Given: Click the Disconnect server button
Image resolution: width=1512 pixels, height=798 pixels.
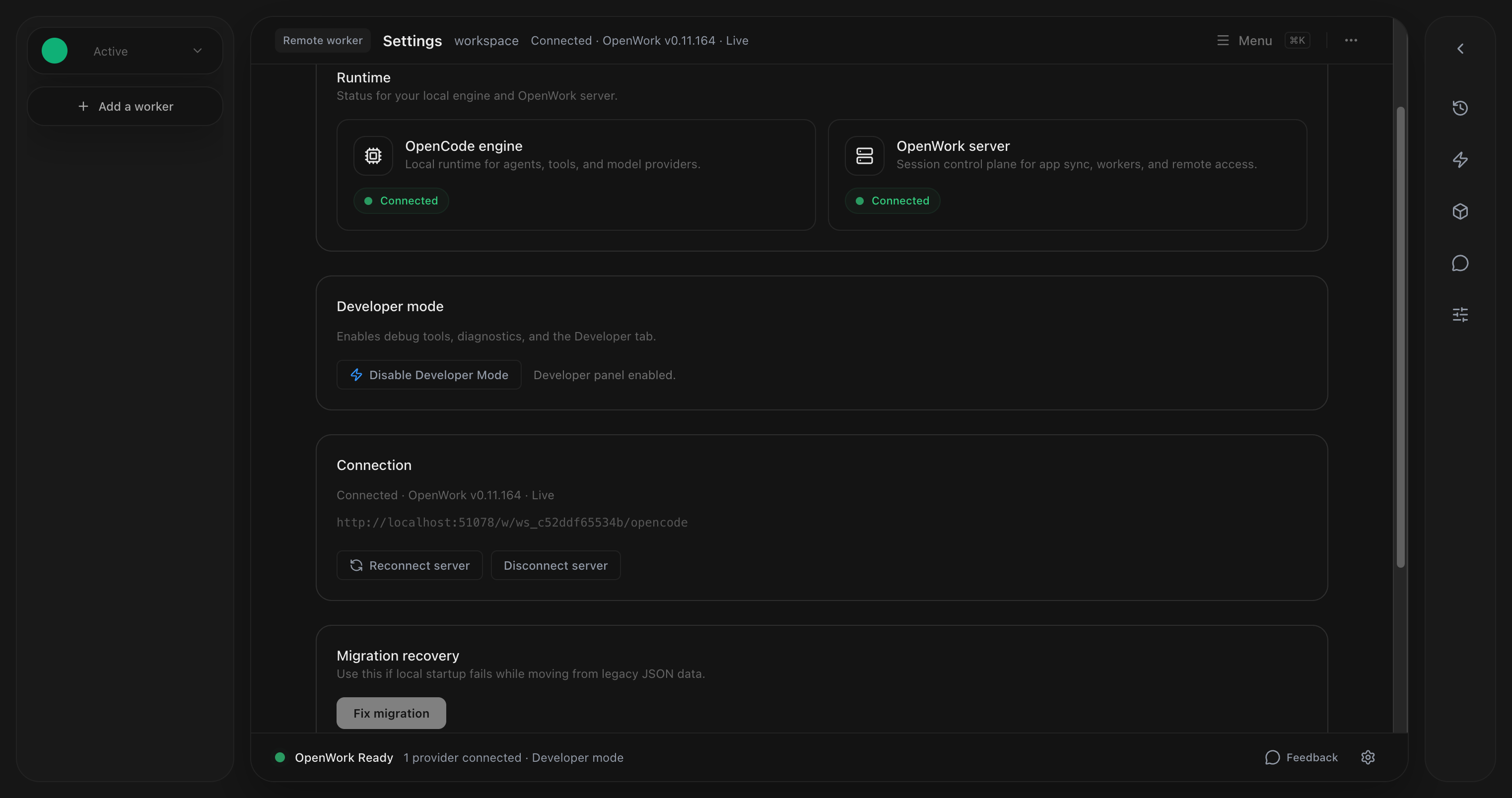Looking at the screenshot, I should pos(555,566).
